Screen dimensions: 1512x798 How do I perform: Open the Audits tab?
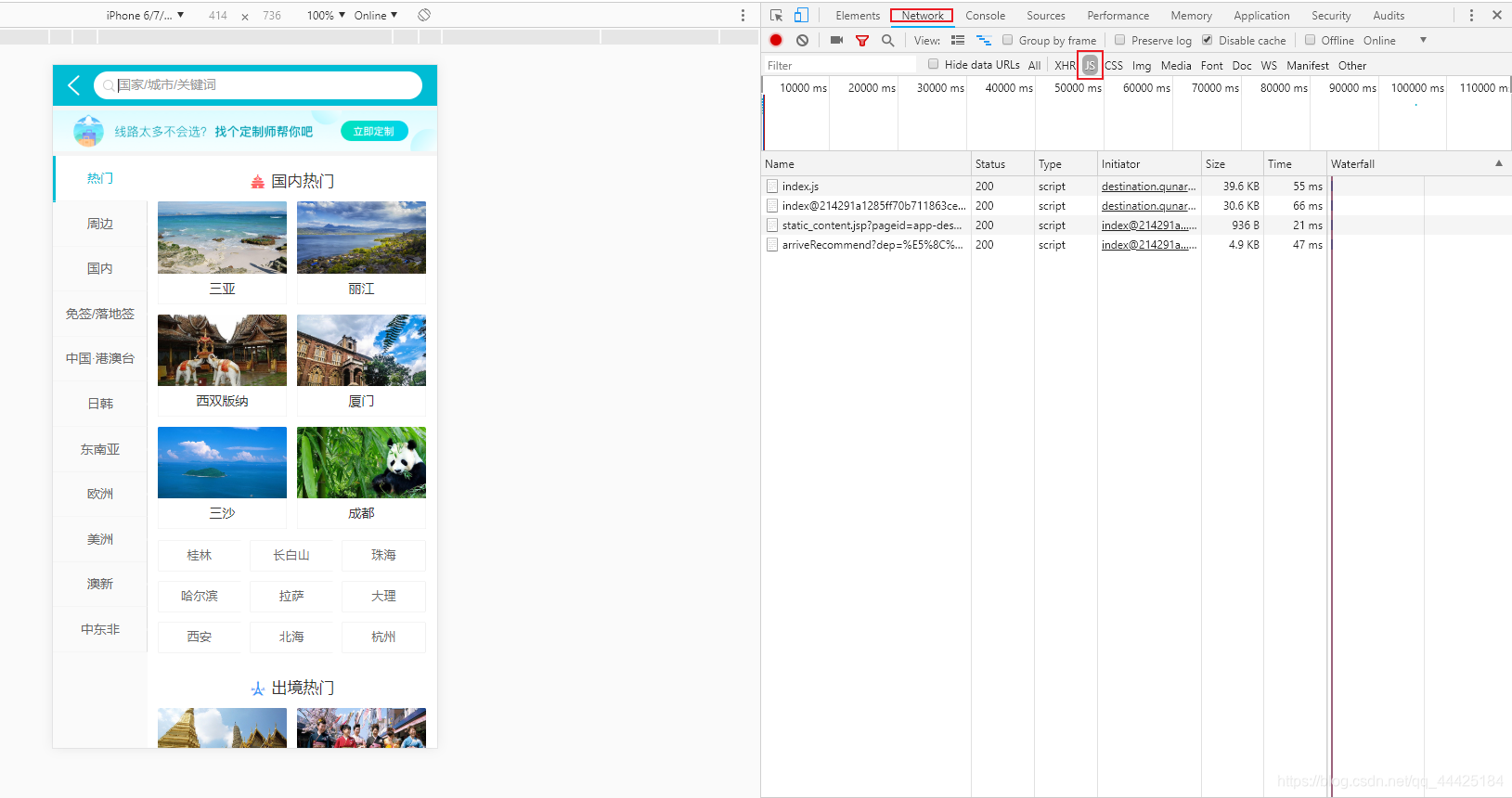[x=1389, y=15]
